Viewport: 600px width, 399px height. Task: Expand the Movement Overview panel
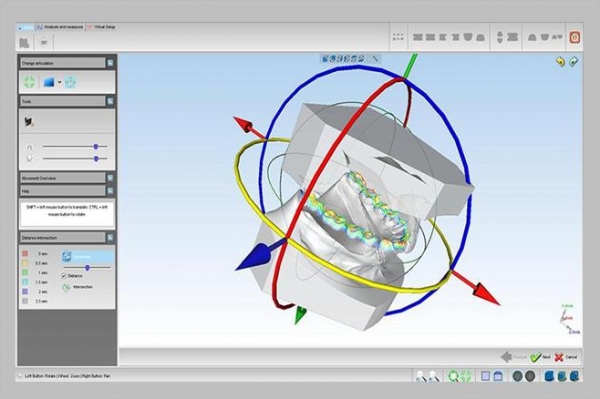pyautogui.click(x=110, y=178)
